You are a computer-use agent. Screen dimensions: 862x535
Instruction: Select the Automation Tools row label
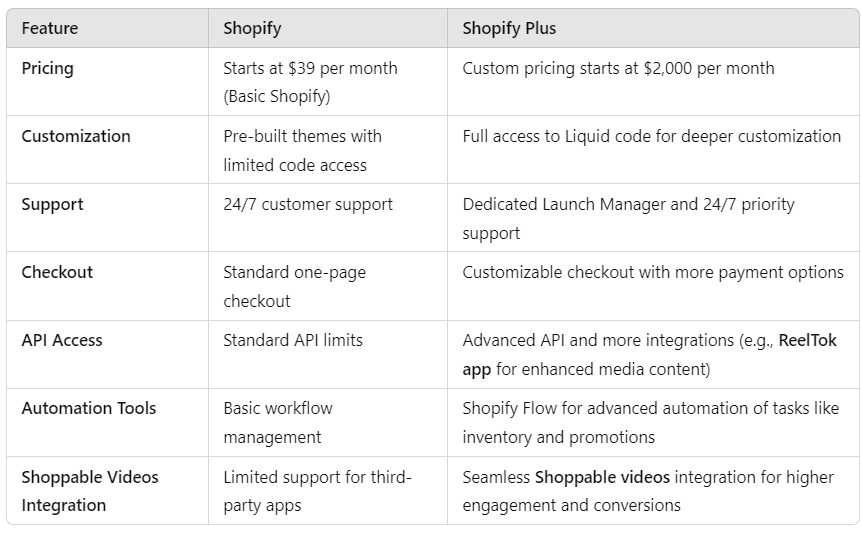[x=89, y=408]
